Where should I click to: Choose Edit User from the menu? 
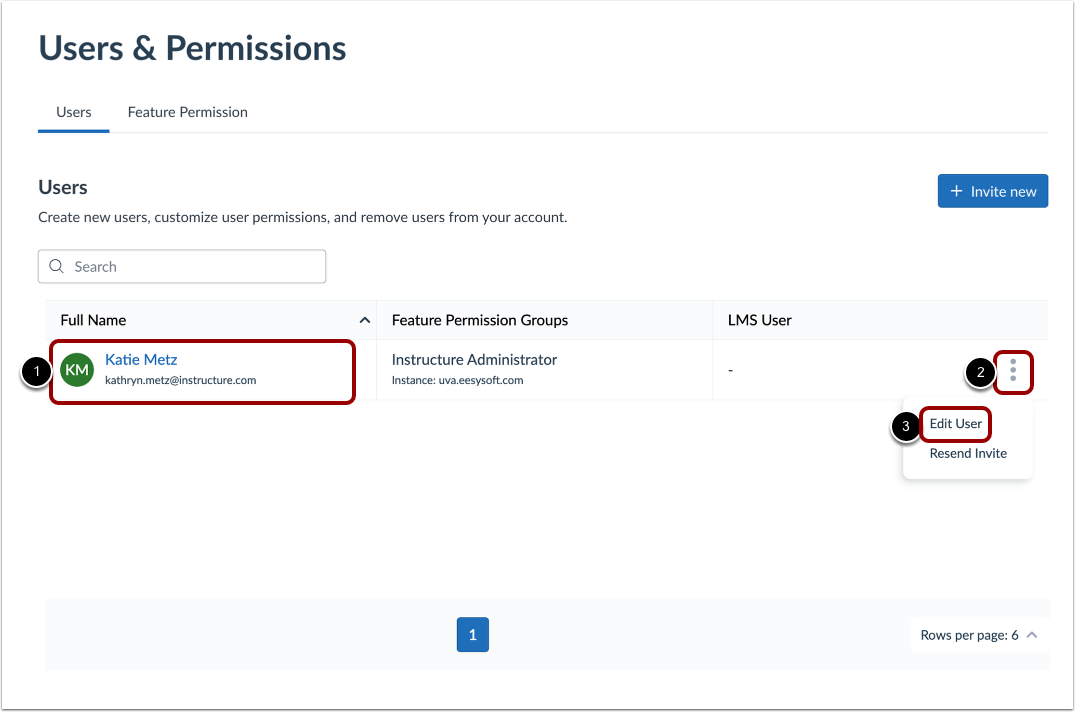955,424
